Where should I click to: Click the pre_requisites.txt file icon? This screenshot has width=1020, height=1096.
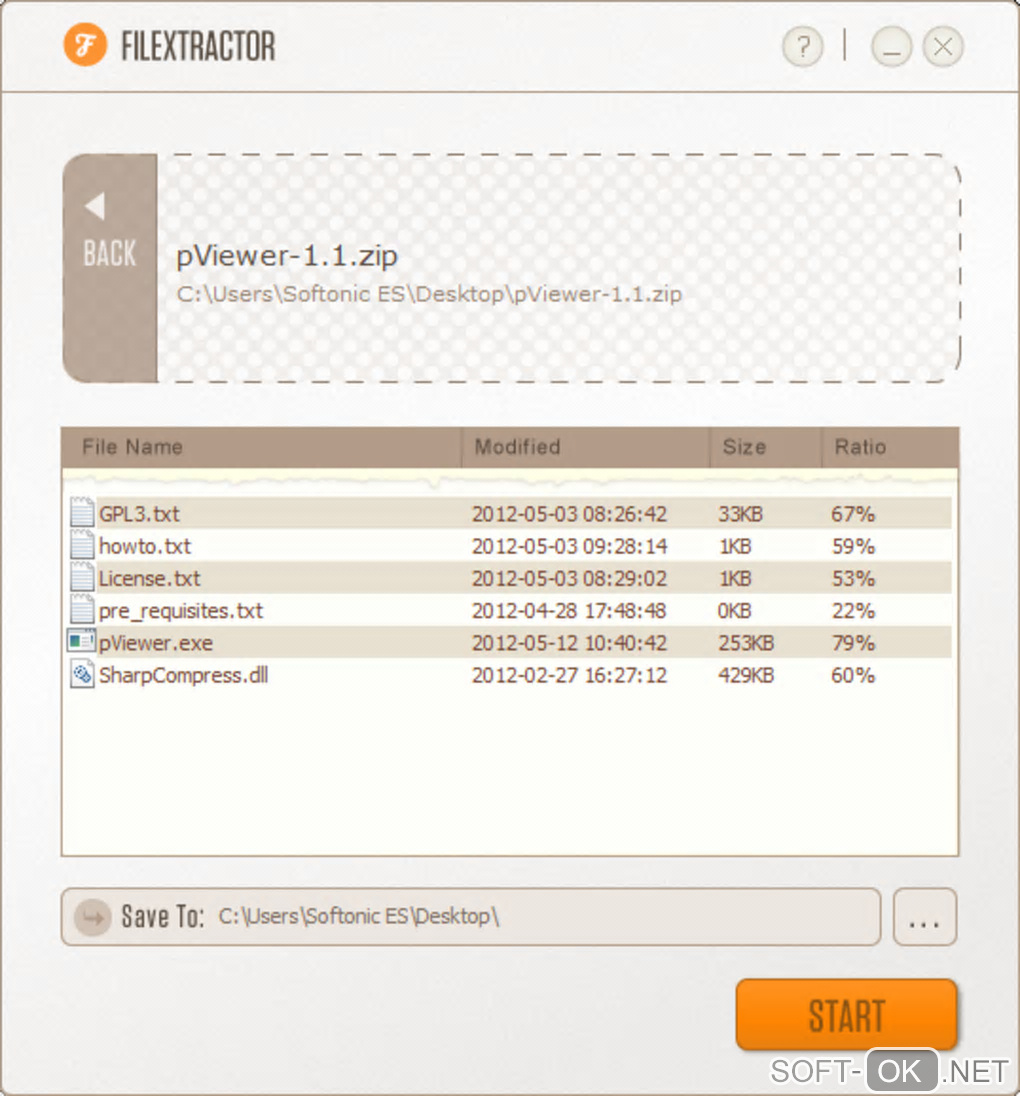(x=82, y=610)
